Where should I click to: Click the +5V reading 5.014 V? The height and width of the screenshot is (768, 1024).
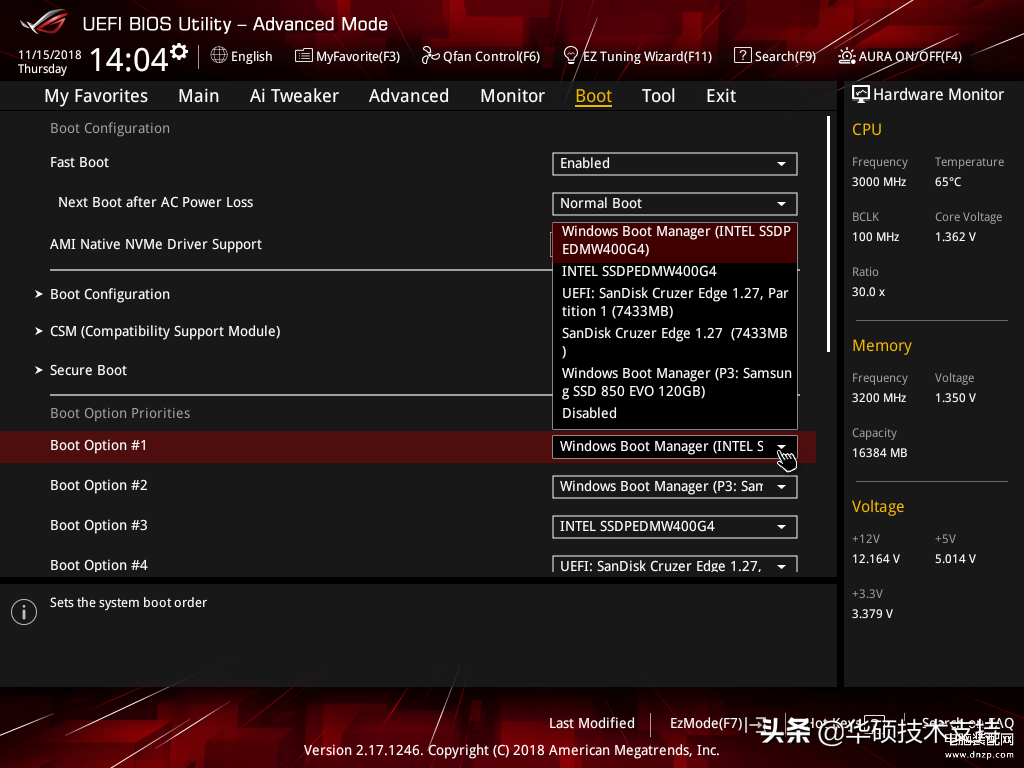955,559
